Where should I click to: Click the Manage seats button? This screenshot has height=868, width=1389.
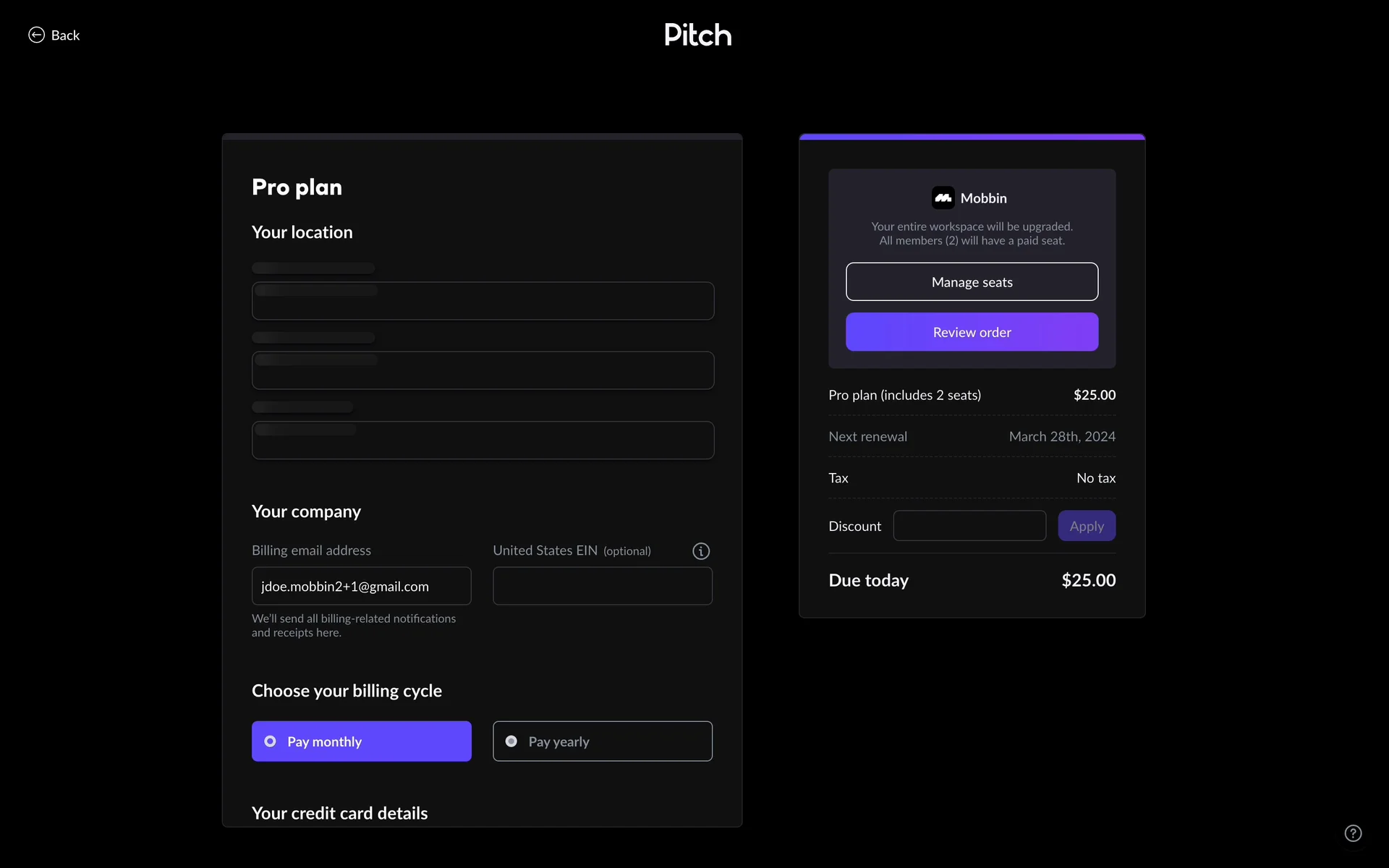972,282
